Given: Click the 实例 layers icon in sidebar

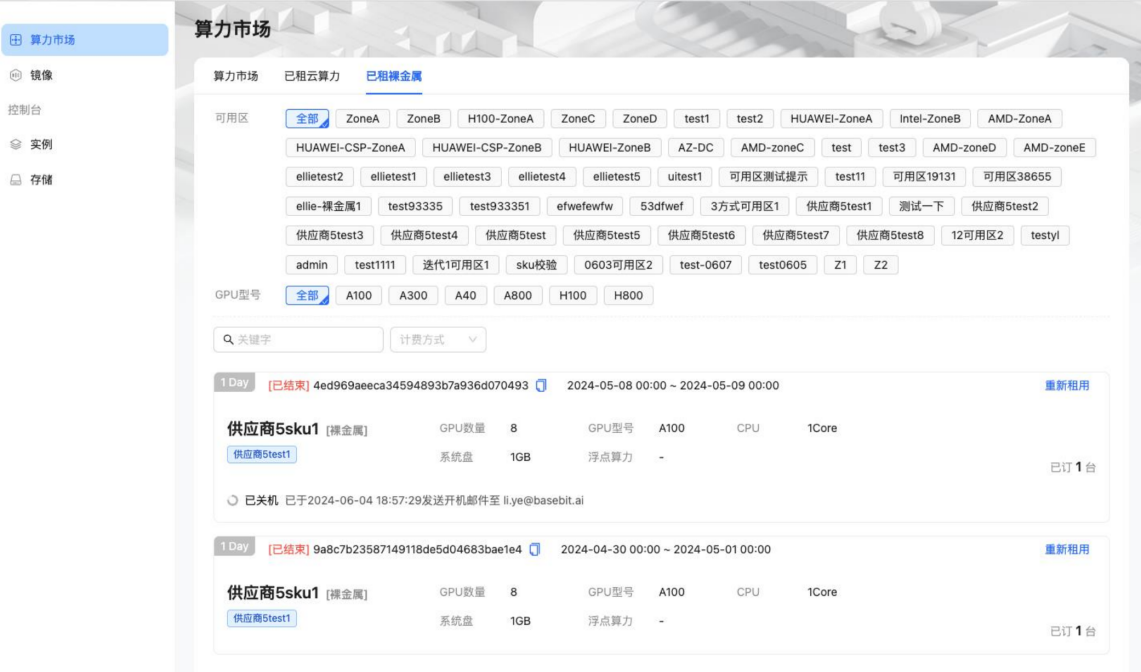Looking at the screenshot, I should [x=15, y=145].
